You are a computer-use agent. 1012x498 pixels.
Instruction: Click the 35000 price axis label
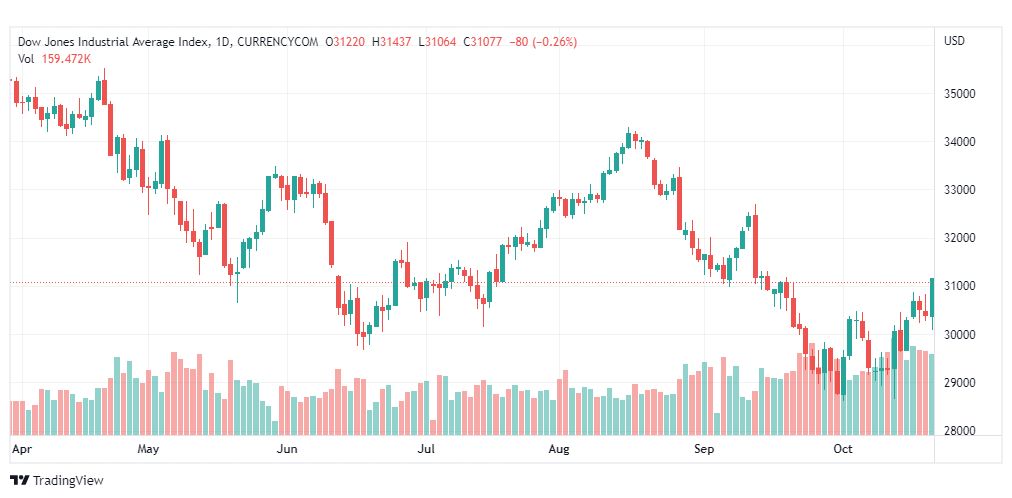(959, 94)
